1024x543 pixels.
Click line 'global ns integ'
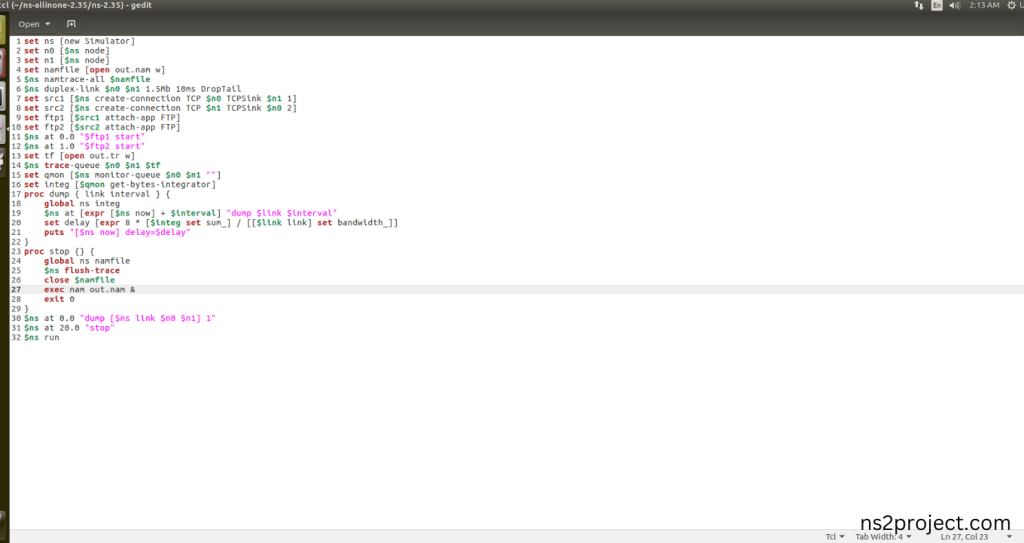[x=82, y=204]
